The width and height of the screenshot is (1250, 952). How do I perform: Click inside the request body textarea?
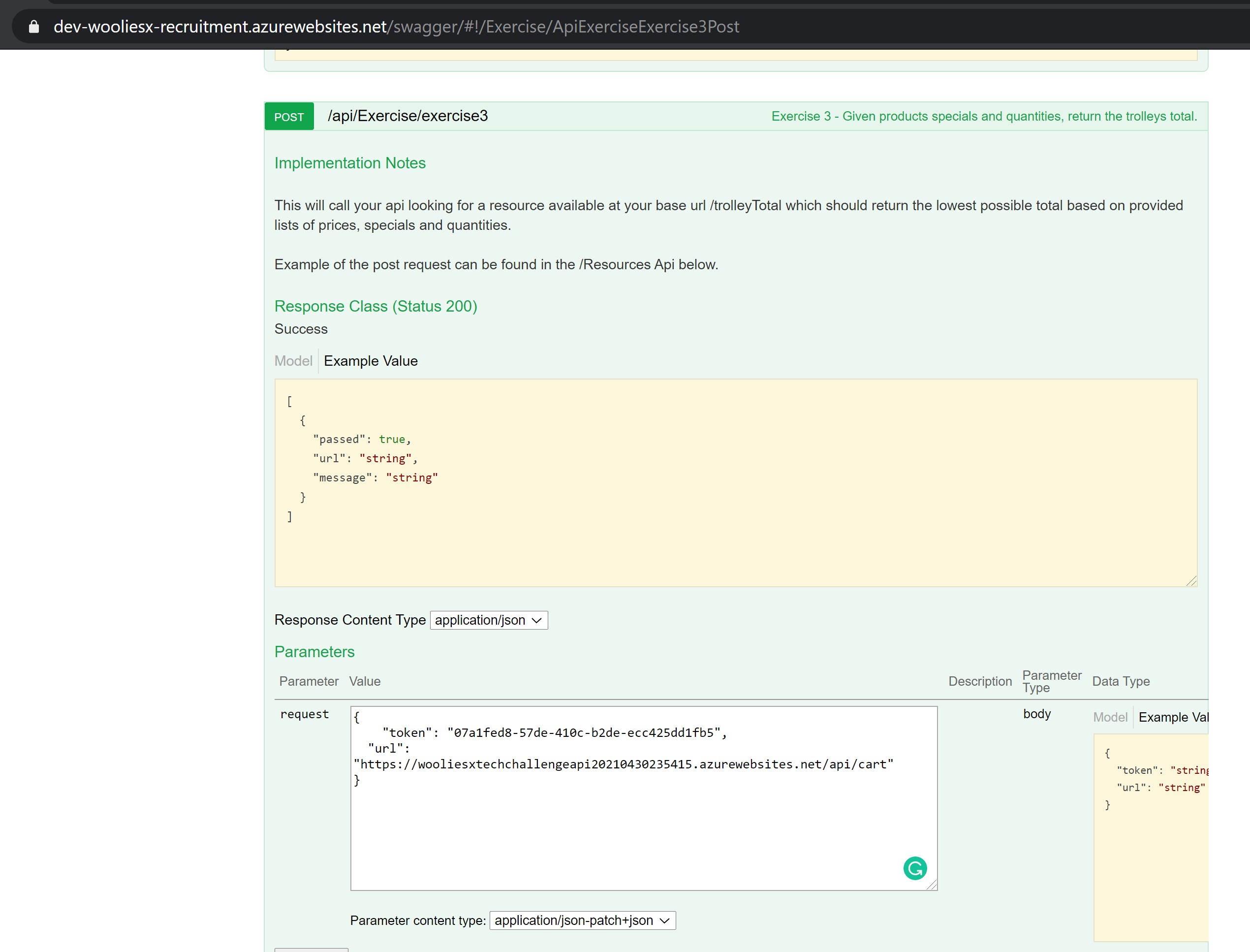[623, 827]
